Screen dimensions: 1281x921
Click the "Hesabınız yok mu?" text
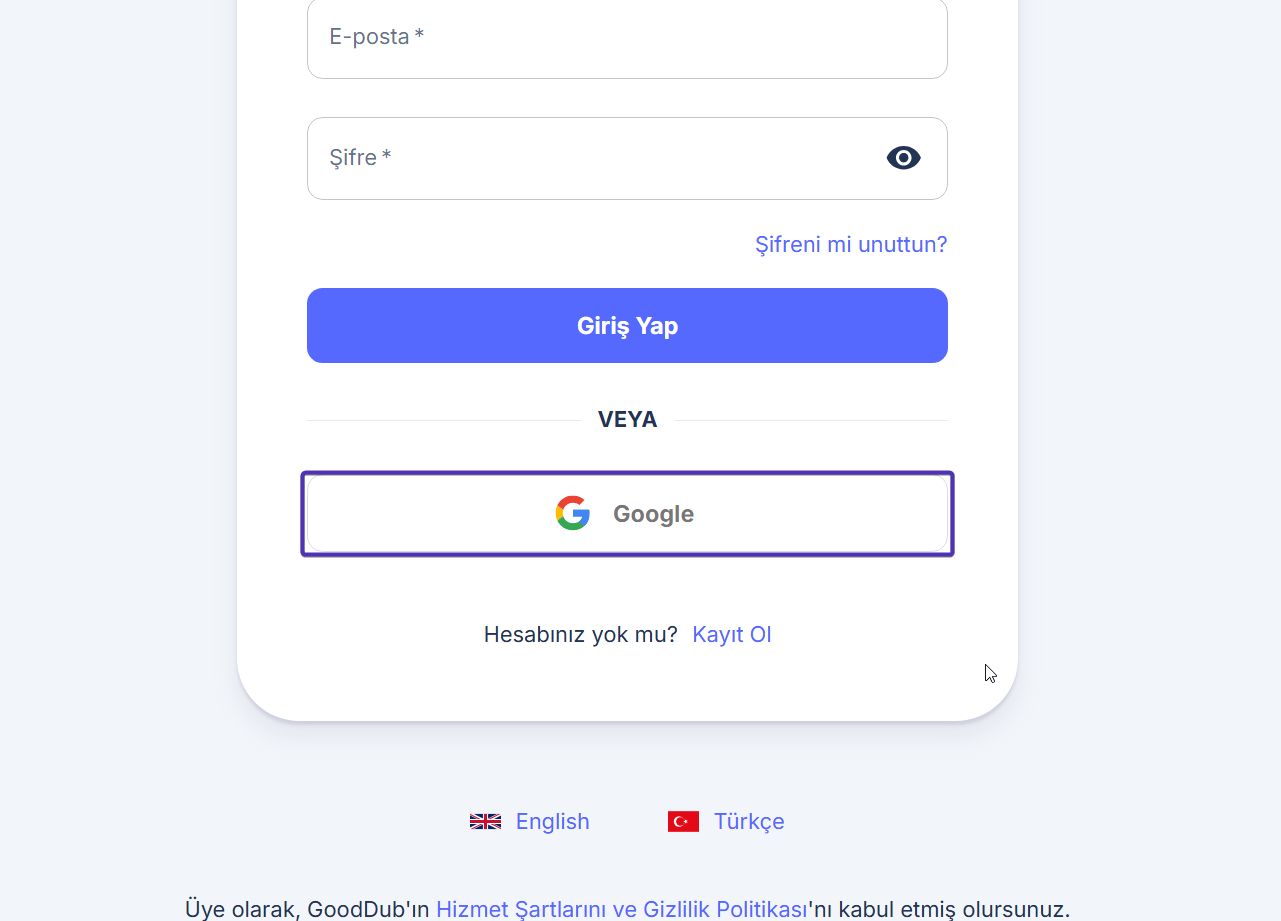click(580, 634)
